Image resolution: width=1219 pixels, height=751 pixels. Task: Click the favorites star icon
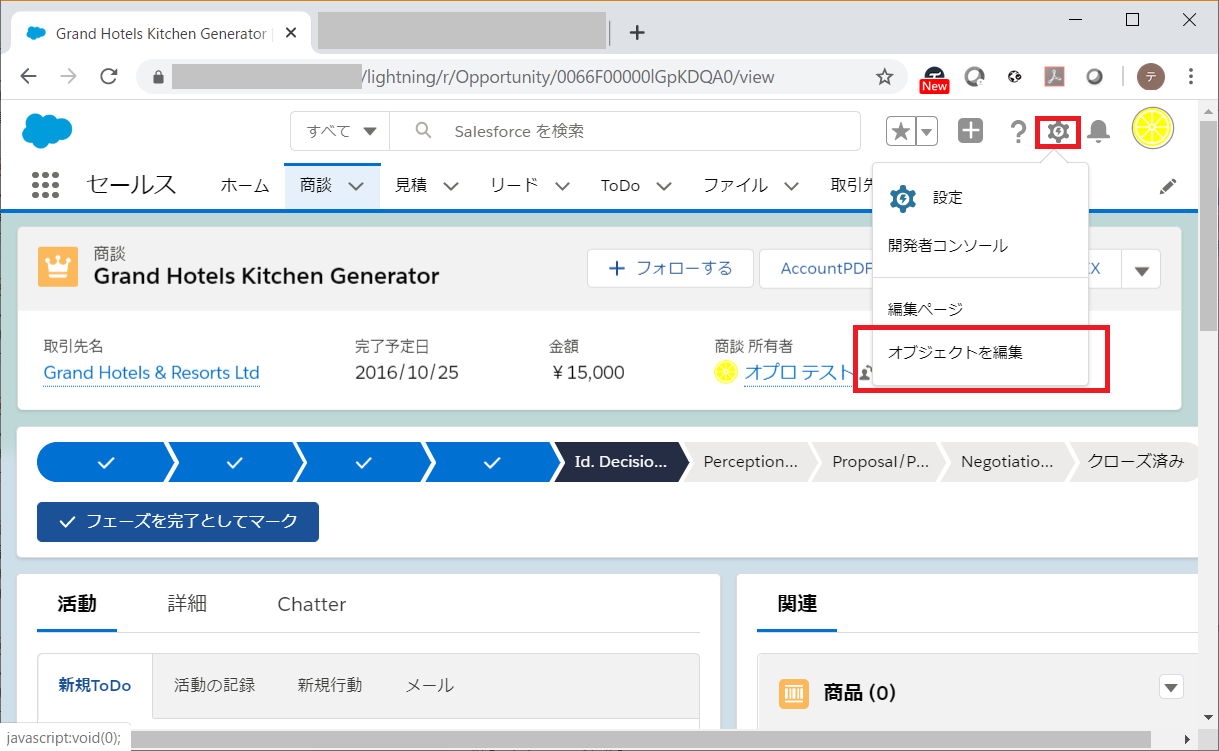click(x=901, y=131)
